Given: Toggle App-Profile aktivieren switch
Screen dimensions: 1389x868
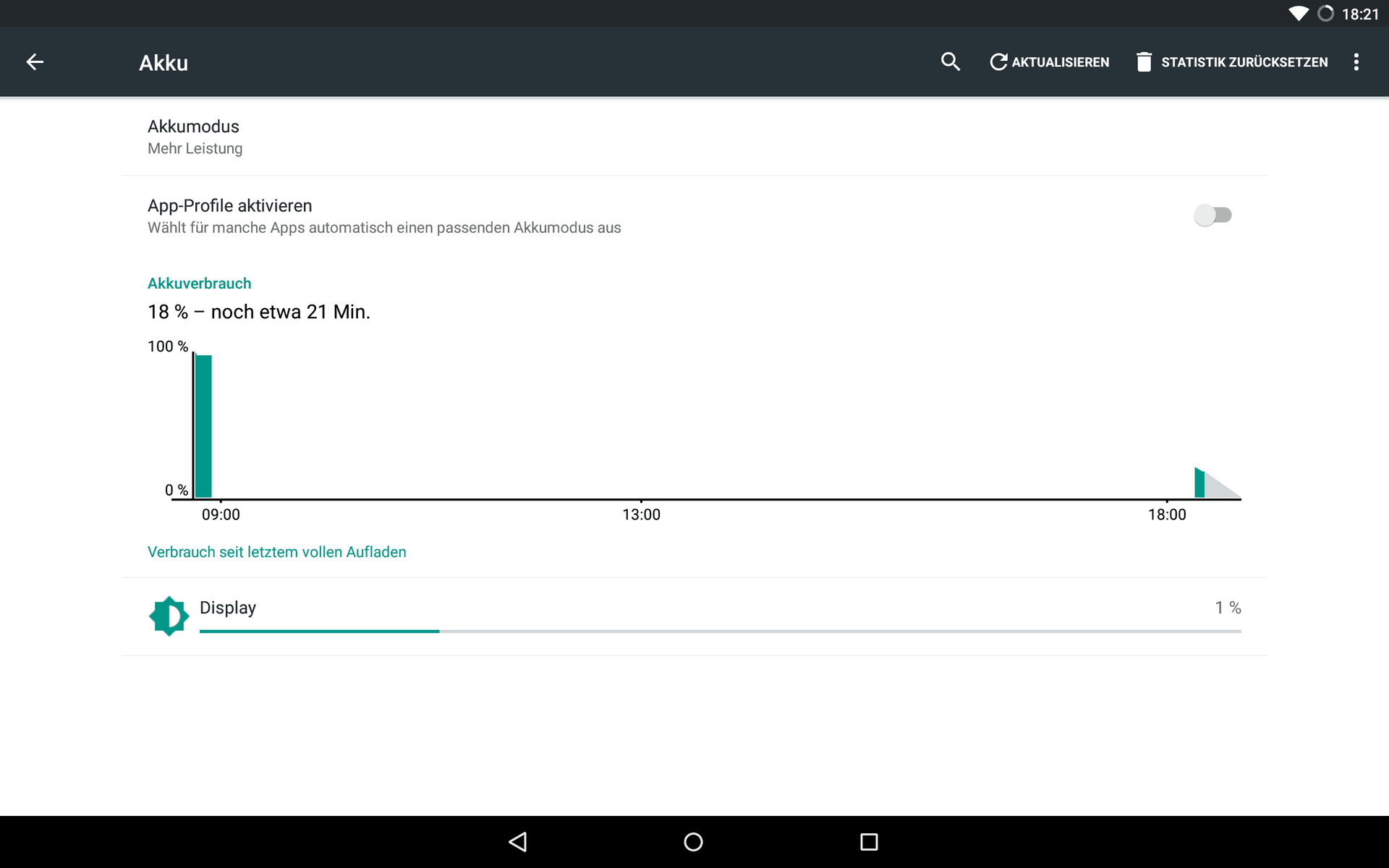Looking at the screenshot, I should pyautogui.click(x=1213, y=216).
